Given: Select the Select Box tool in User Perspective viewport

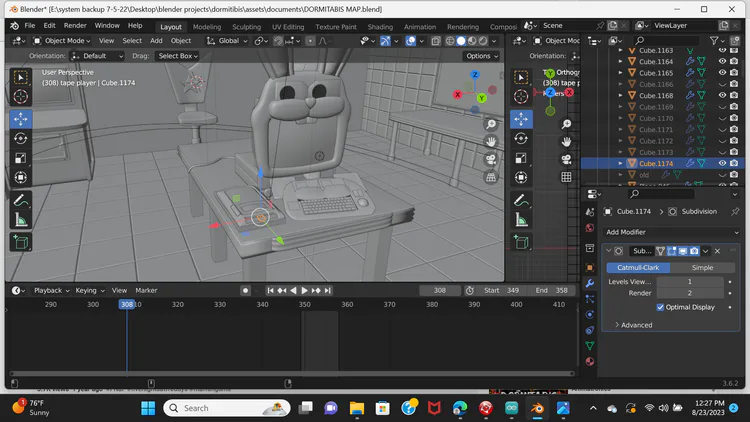Looking at the screenshot, I should pos(21,77).
